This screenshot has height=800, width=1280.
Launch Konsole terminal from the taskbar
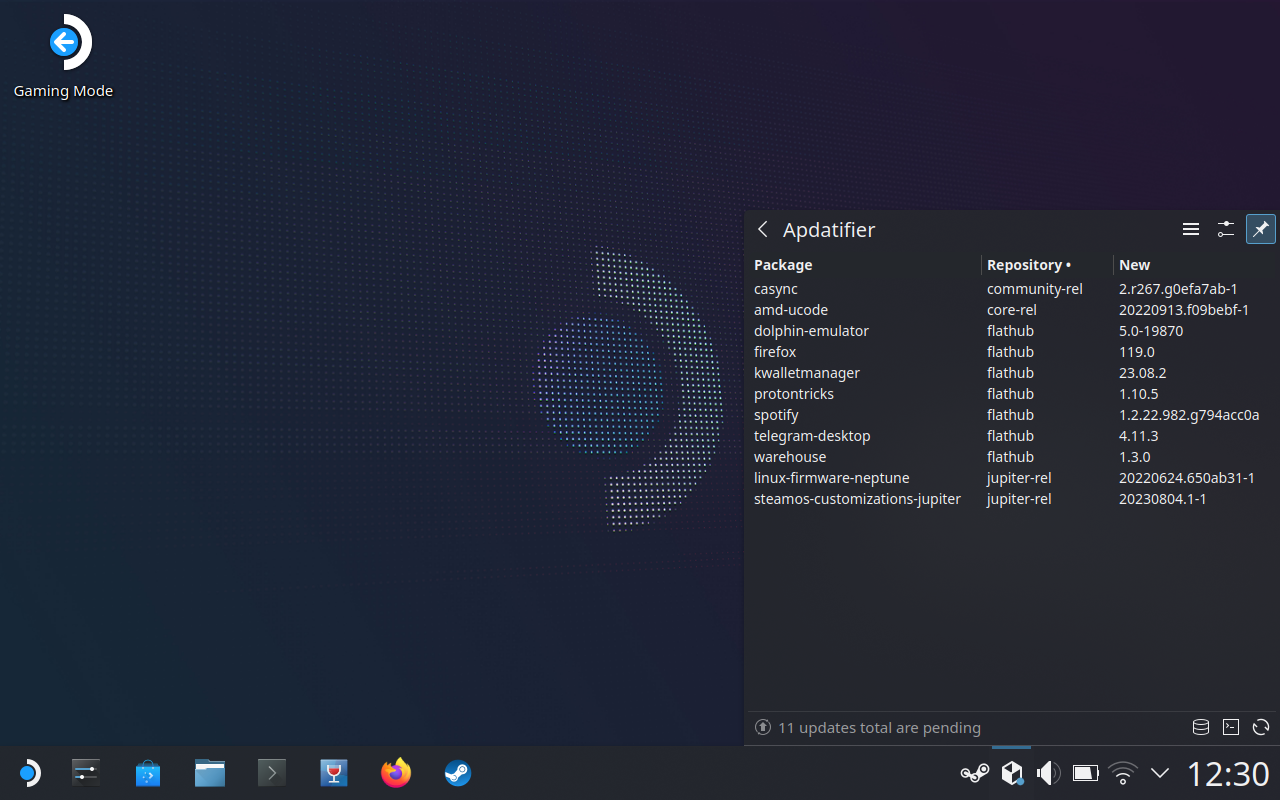[x=272, y=773]
